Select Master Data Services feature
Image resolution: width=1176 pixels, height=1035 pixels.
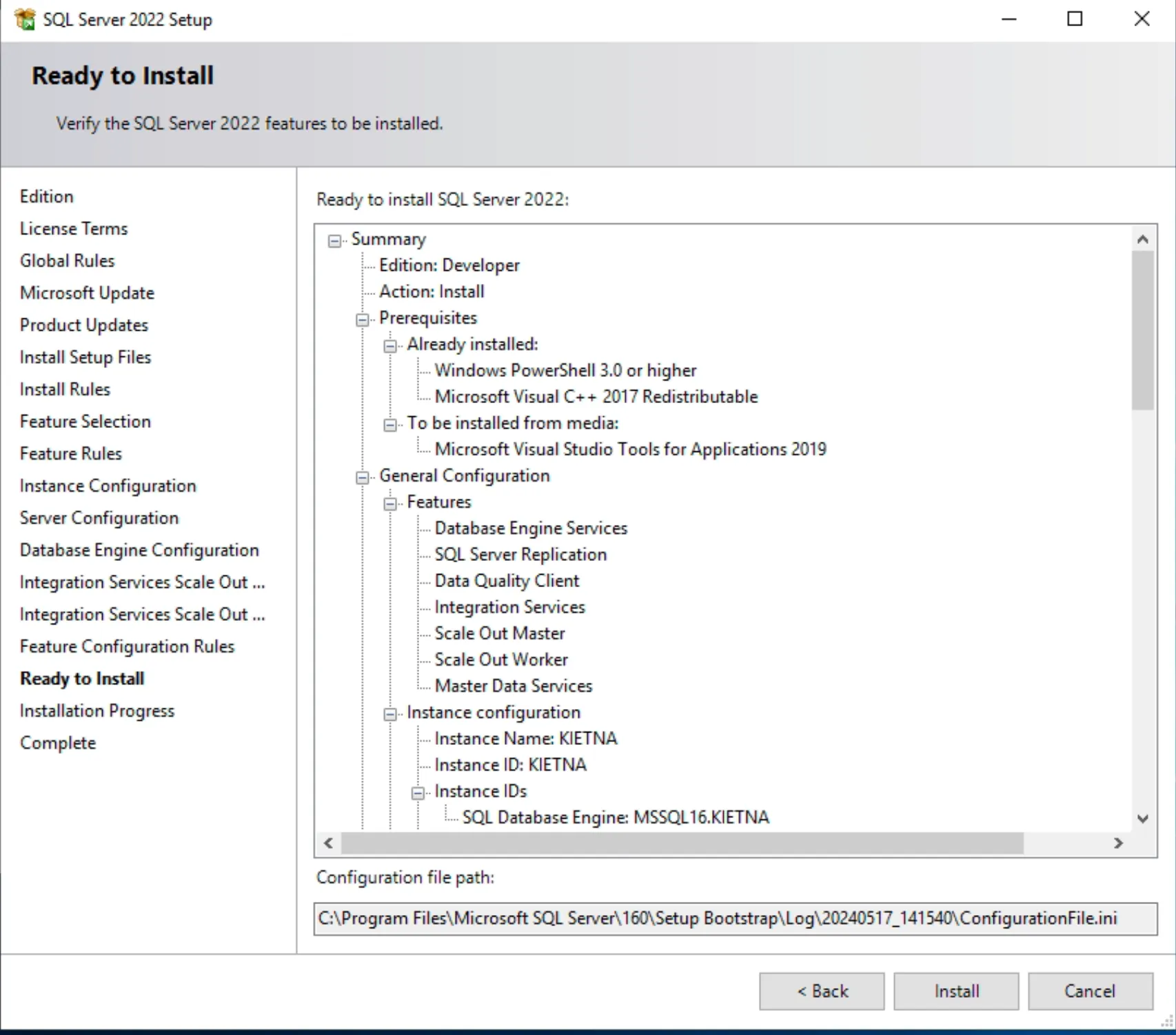click(514, 686)
